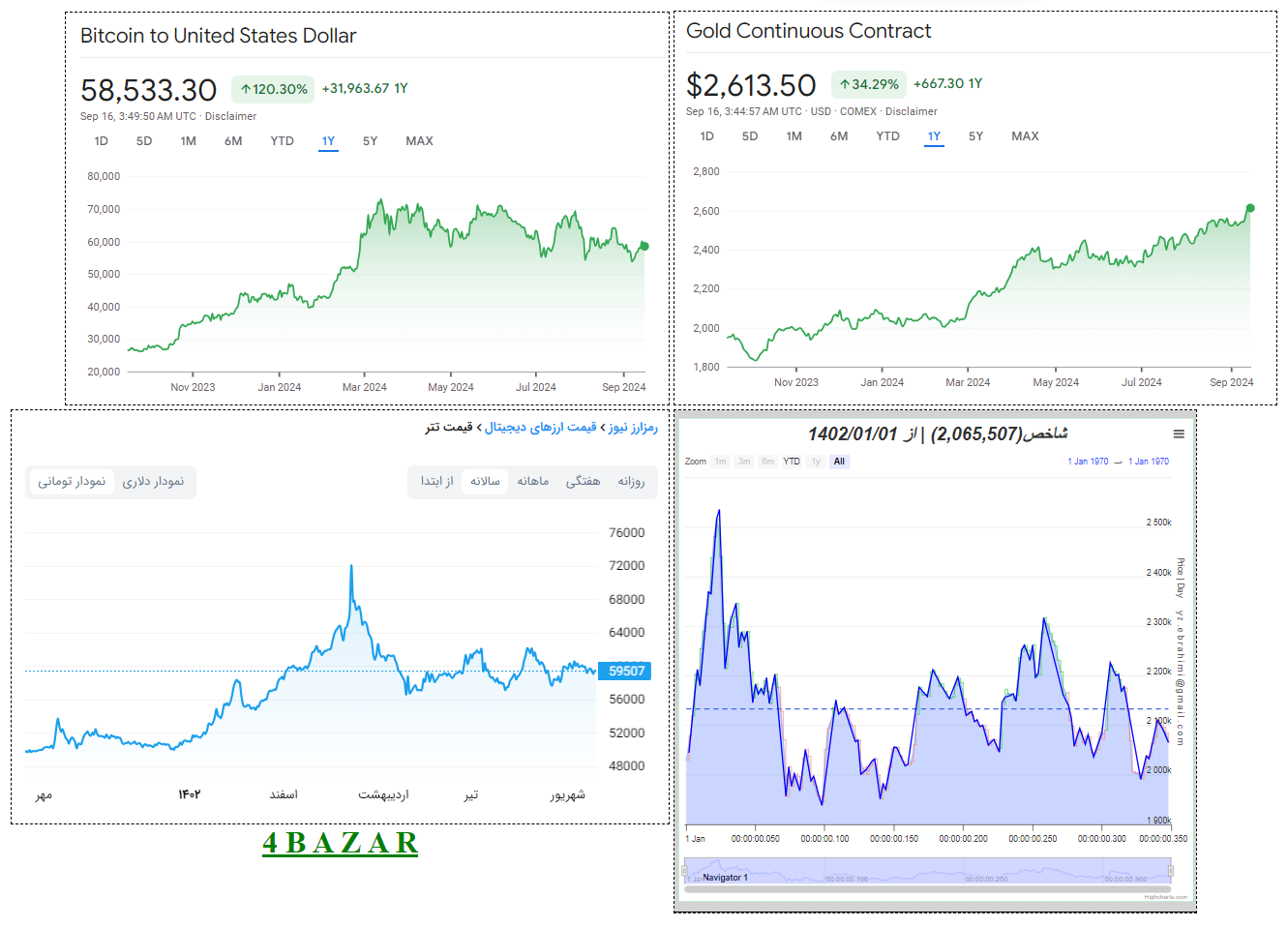Select the ماهانه monthly timeframe
Screen dimensions: 1288x927
[533, 481]
